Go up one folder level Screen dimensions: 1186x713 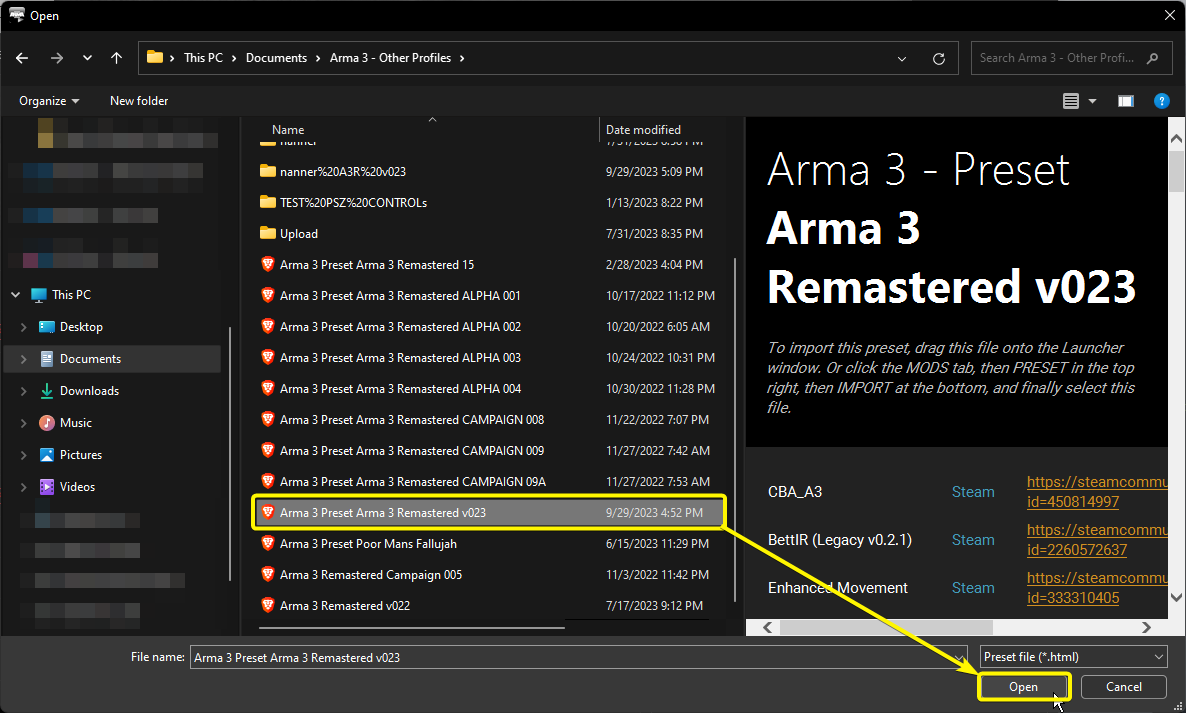tap(116, 58)
